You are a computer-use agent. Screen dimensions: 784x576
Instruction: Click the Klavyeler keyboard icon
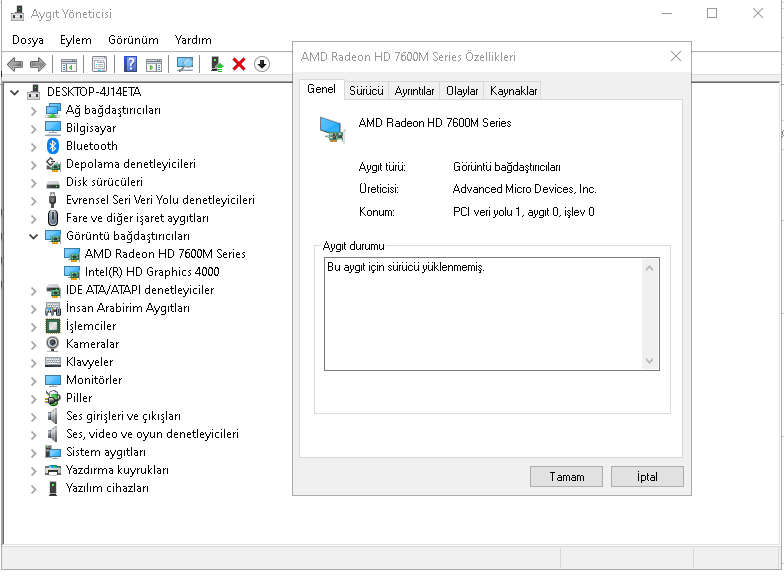pyautogui.click(x=52, y=362)
